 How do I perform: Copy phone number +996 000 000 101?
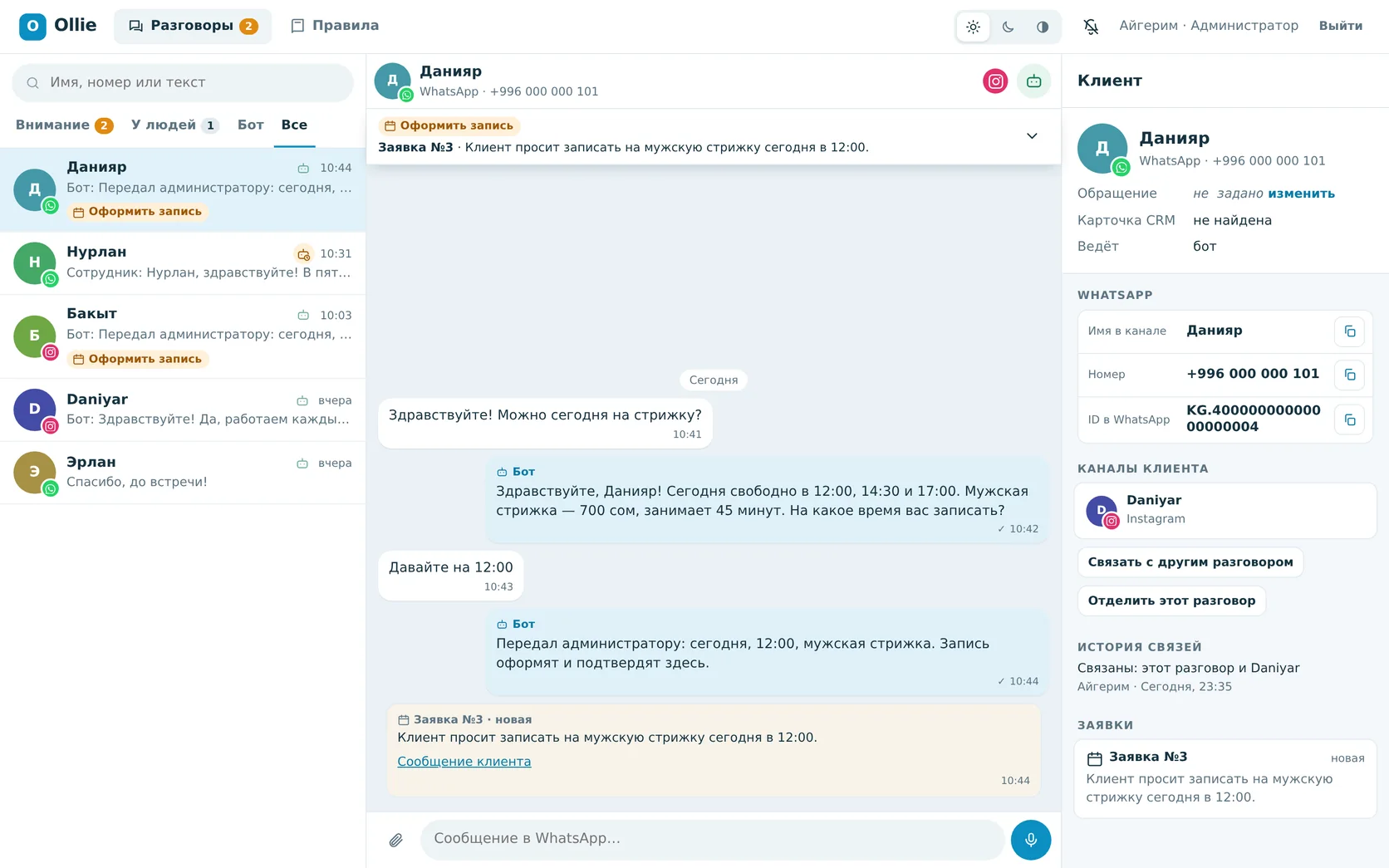click(1349, 375)
